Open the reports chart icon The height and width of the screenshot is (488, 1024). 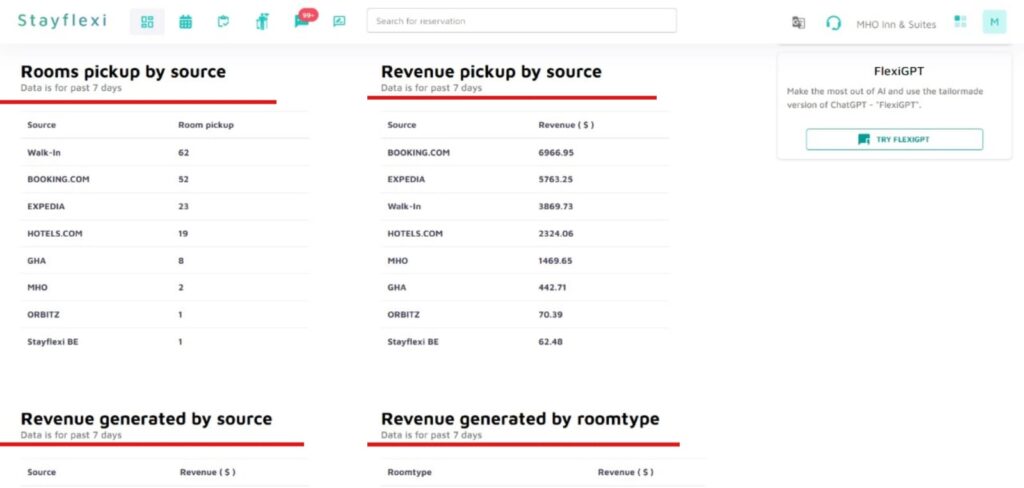[339, 22]
